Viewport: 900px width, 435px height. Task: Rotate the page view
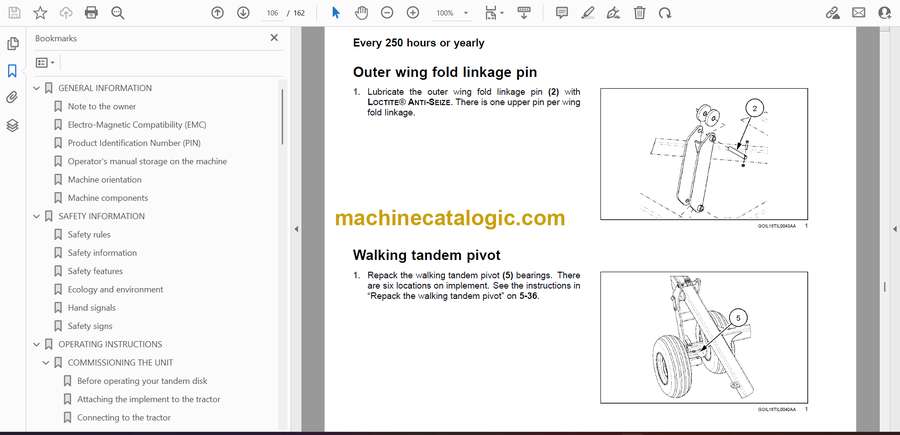tap(665, 13)
